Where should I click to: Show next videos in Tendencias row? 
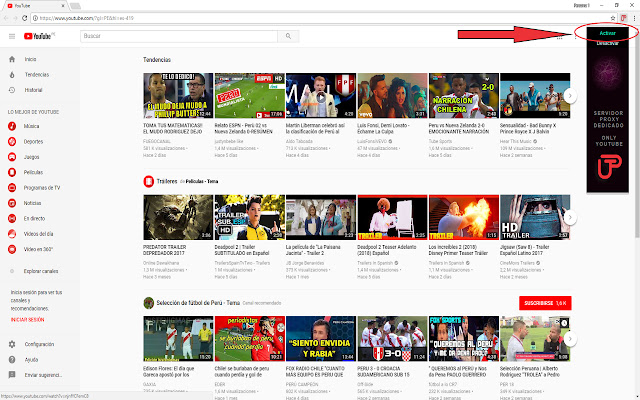[x=570, y=96]
